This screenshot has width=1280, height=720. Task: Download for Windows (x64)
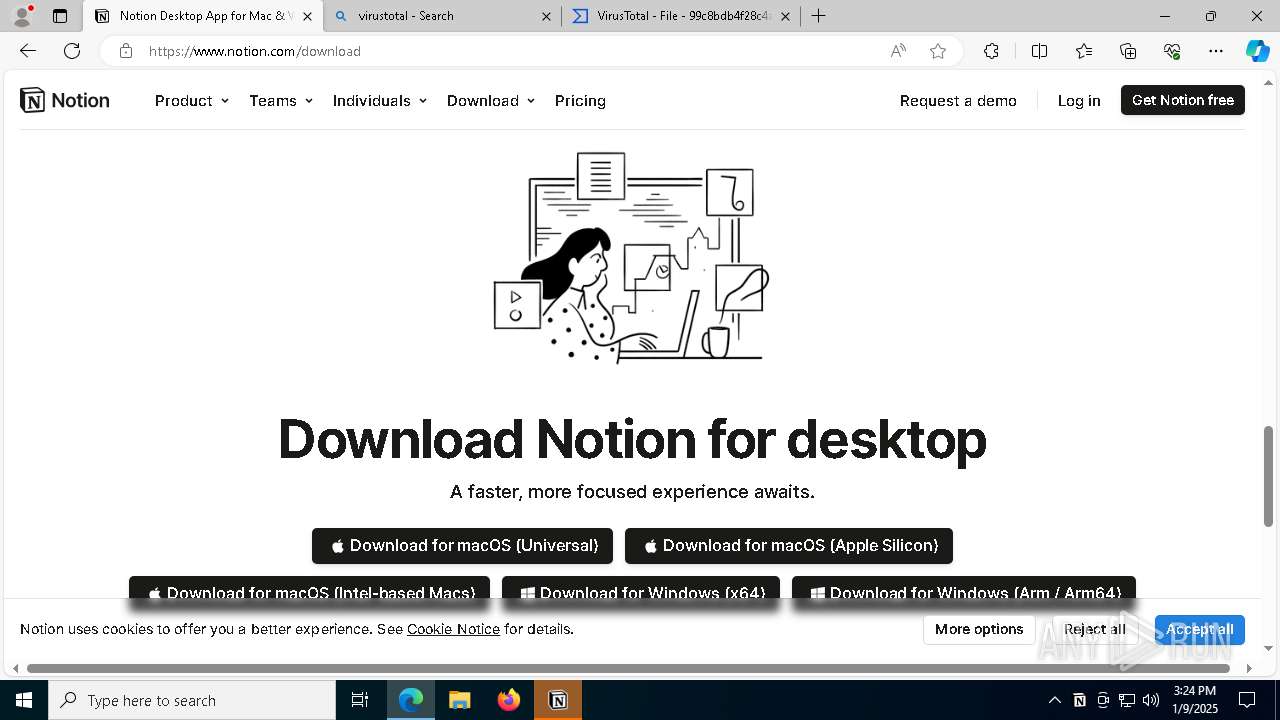click(641, 589)
